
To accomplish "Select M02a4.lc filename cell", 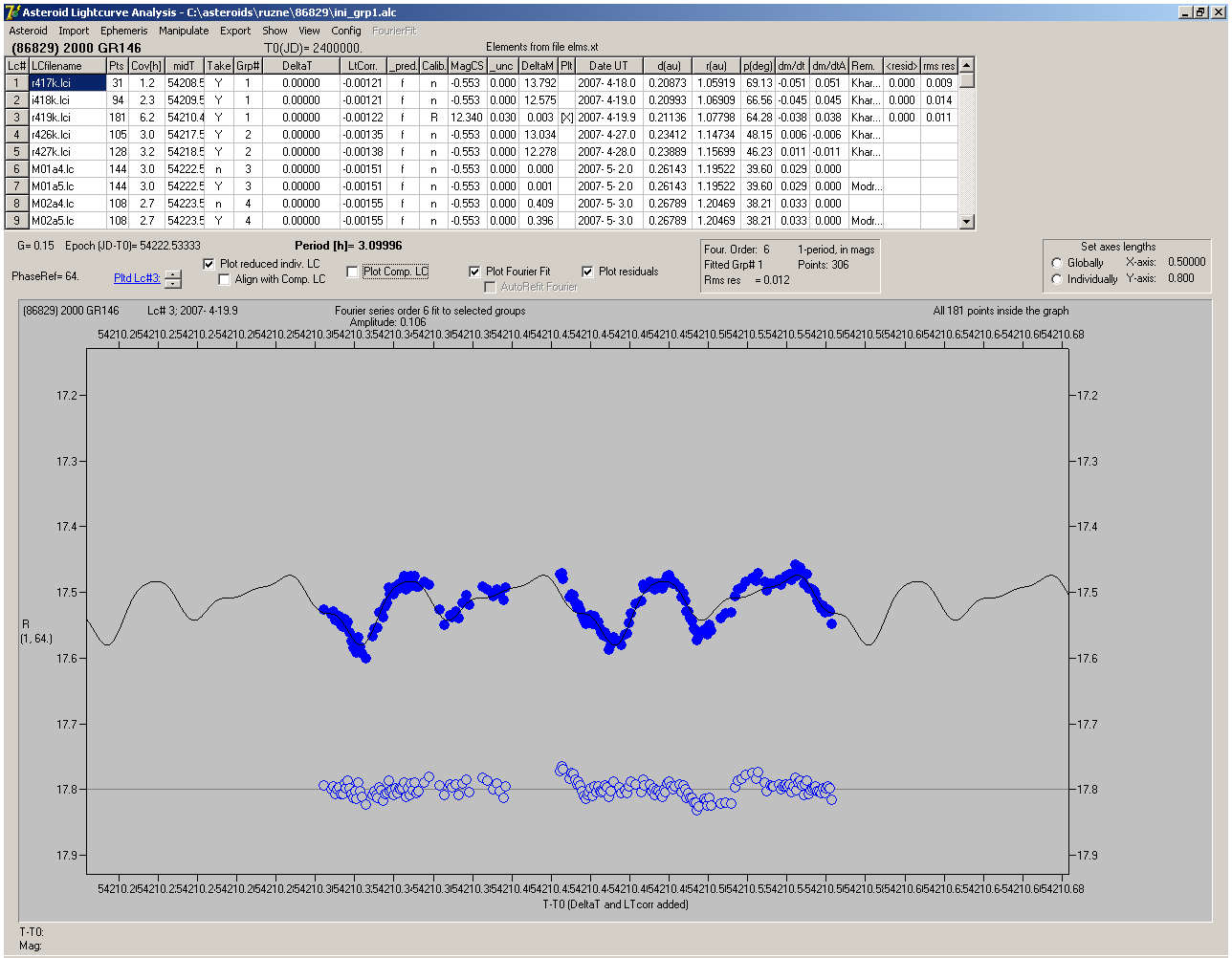I will (67, 204).
